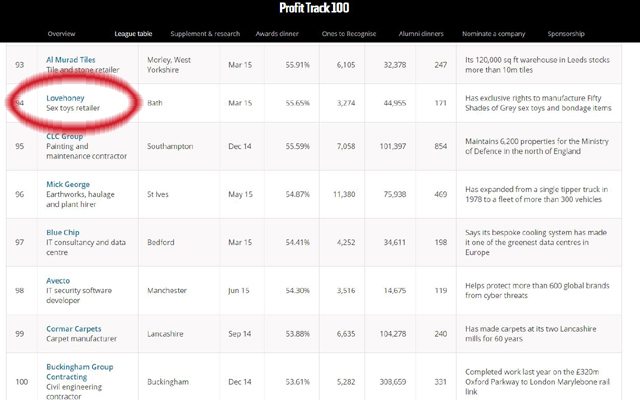Click the rank 95 cell

(18, 146)
